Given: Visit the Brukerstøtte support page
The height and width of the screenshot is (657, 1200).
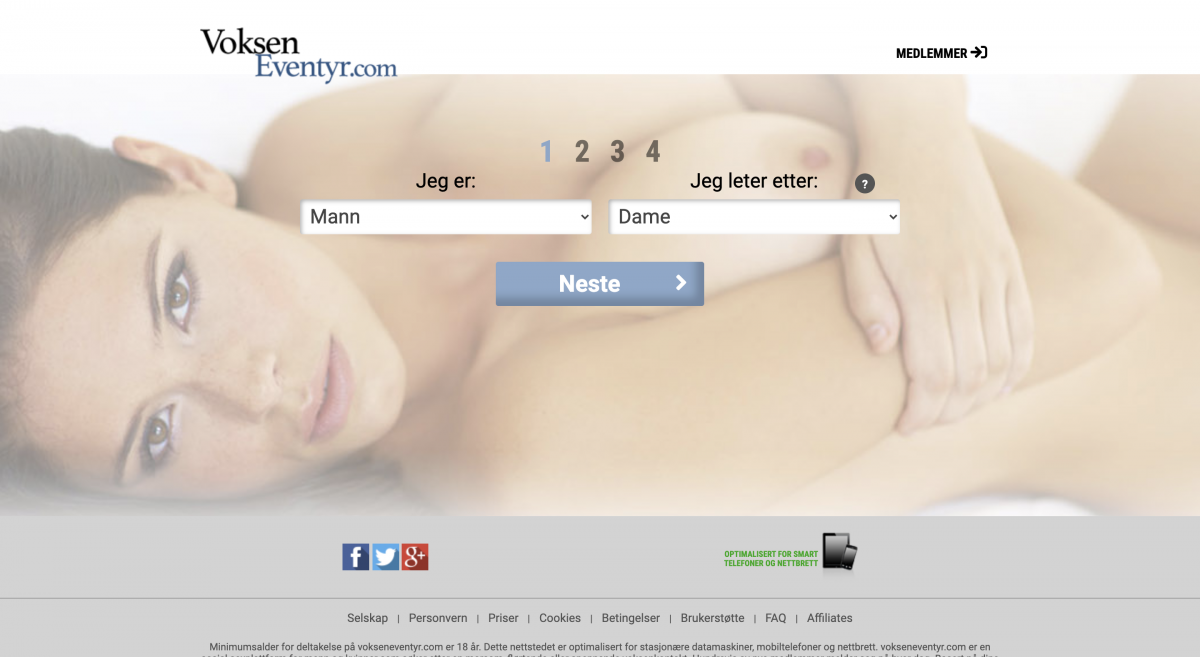Looking at the screenshot, I should pyautogui.click(x=712, y=617).
